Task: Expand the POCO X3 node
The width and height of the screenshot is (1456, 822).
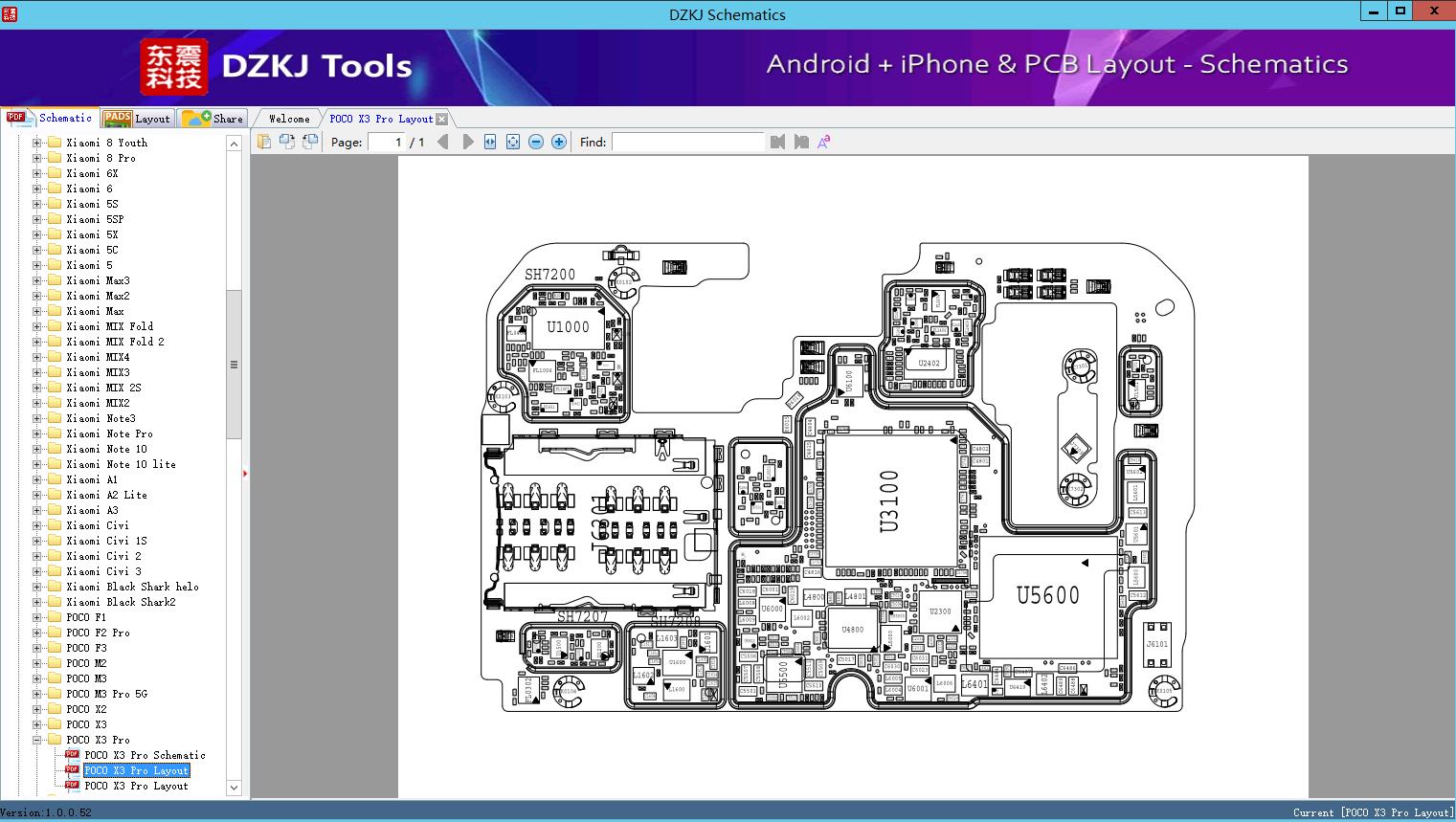Action: [37, 724]
